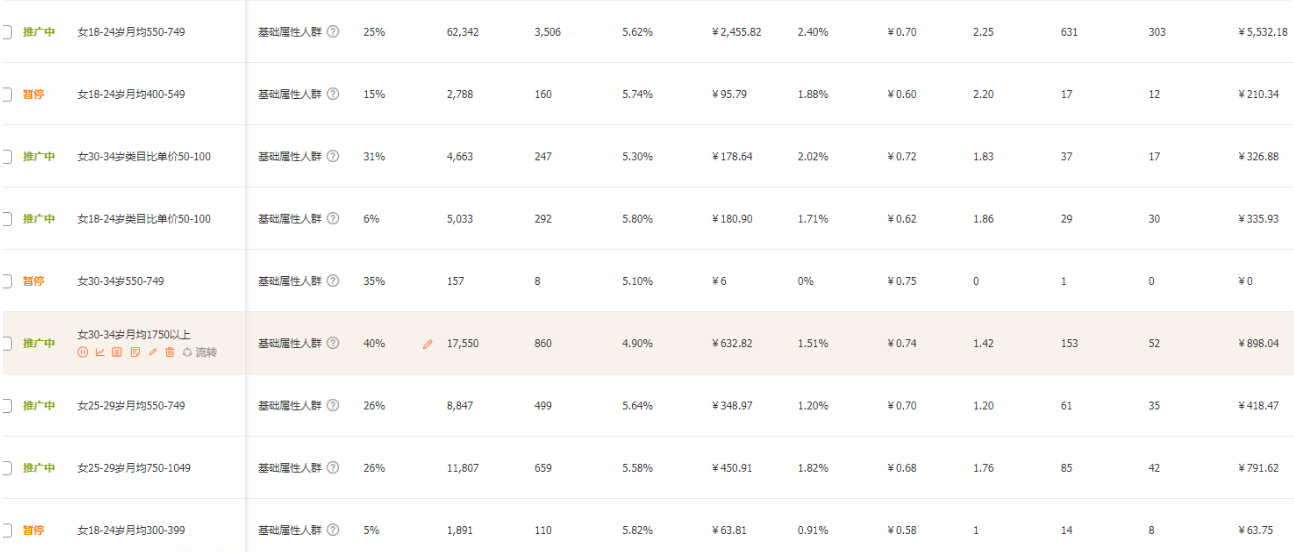Check the box for 女18-24岁月均550-749
The width and height of the screenshot is (1294, 552).
[5, 32]
